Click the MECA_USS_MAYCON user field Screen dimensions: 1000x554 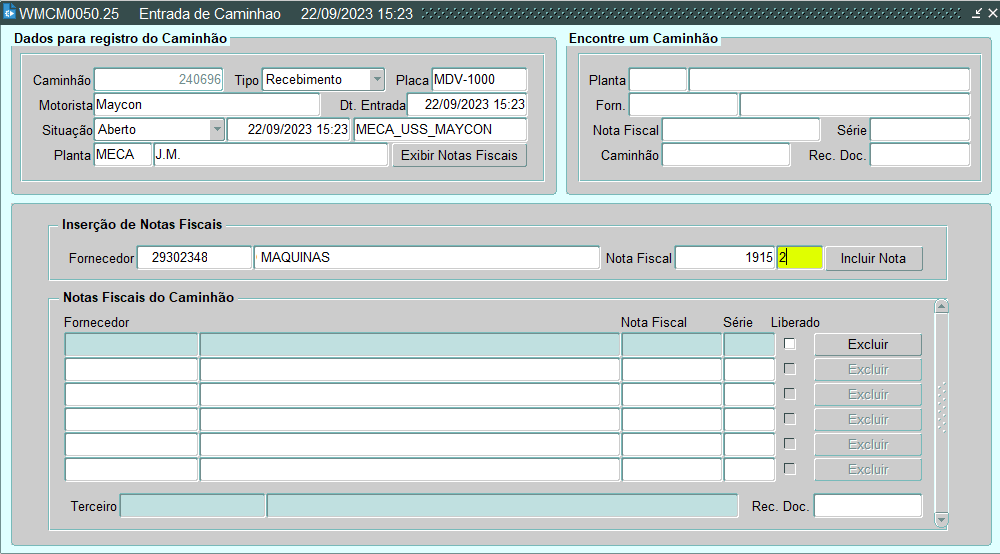coord(440,130)
